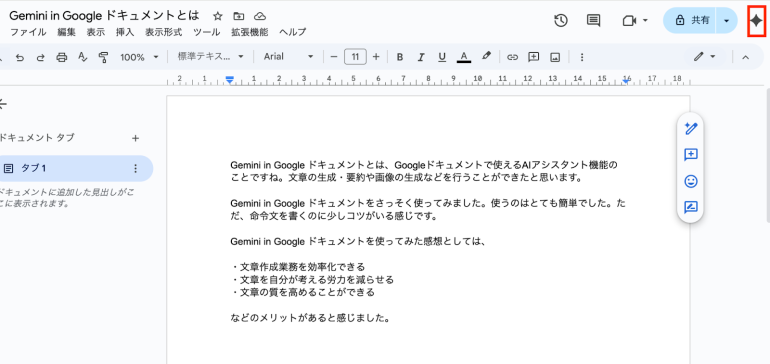This screenshot has height=364, width=770.
Task: Open version history clock icon
Action: coord(561,20)
